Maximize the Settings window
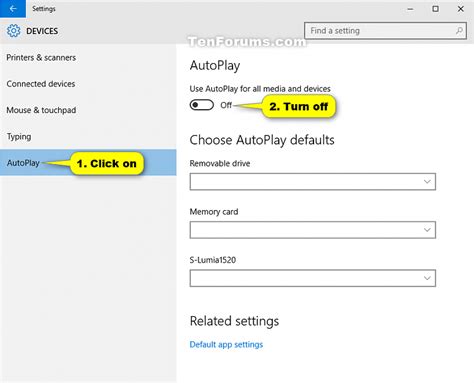 (x=435, y=9)
